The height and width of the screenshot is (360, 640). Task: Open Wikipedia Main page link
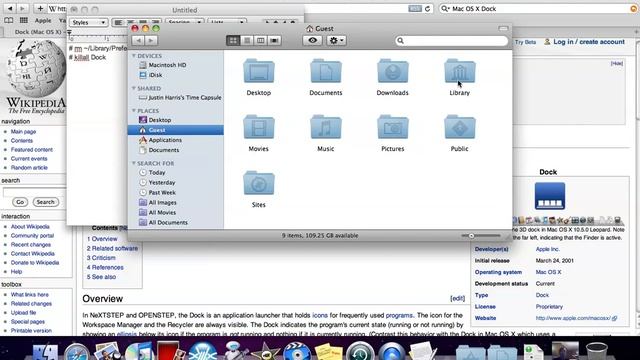[23, 131]
